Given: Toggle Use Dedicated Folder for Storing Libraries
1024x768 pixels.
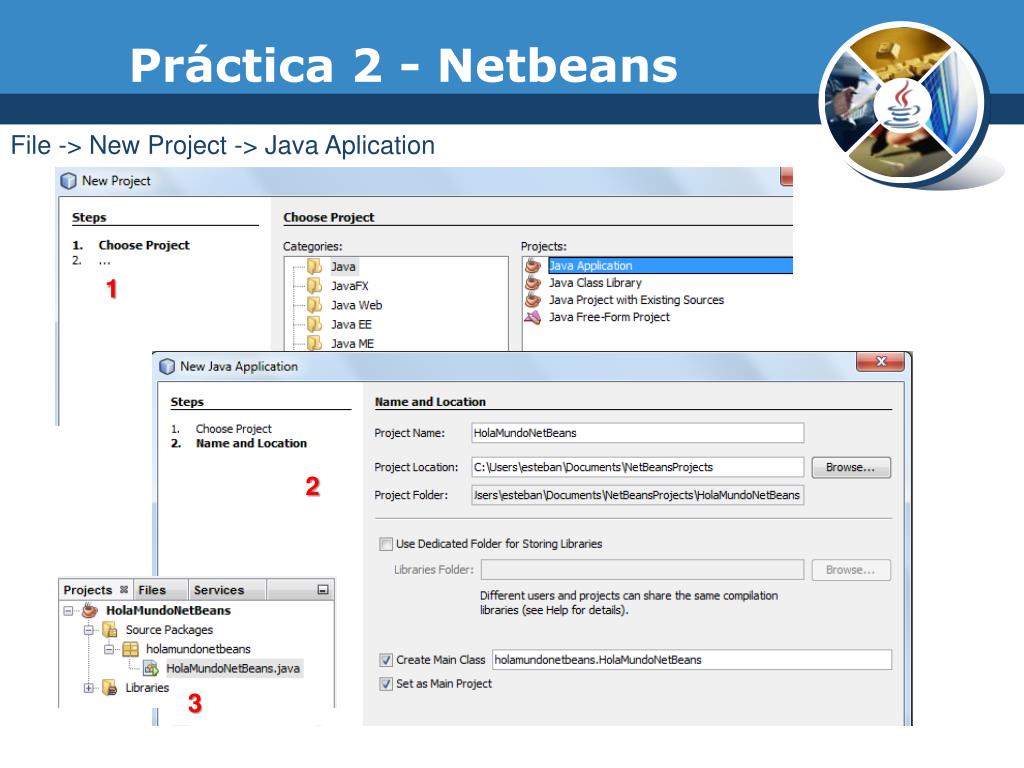Looking at the screenshot, I should coord(386,544).
